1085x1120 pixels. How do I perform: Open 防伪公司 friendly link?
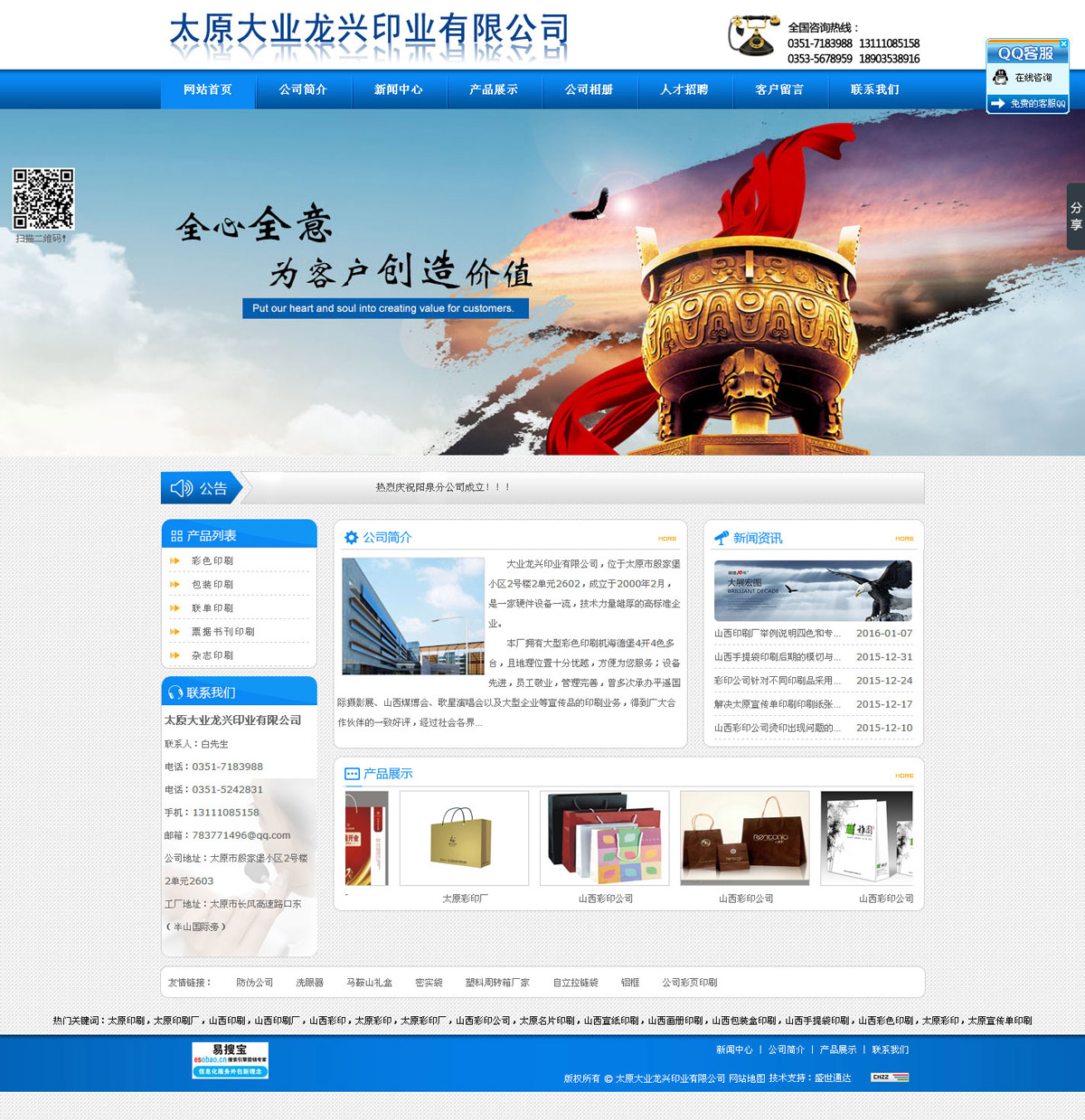coord(254,983)
